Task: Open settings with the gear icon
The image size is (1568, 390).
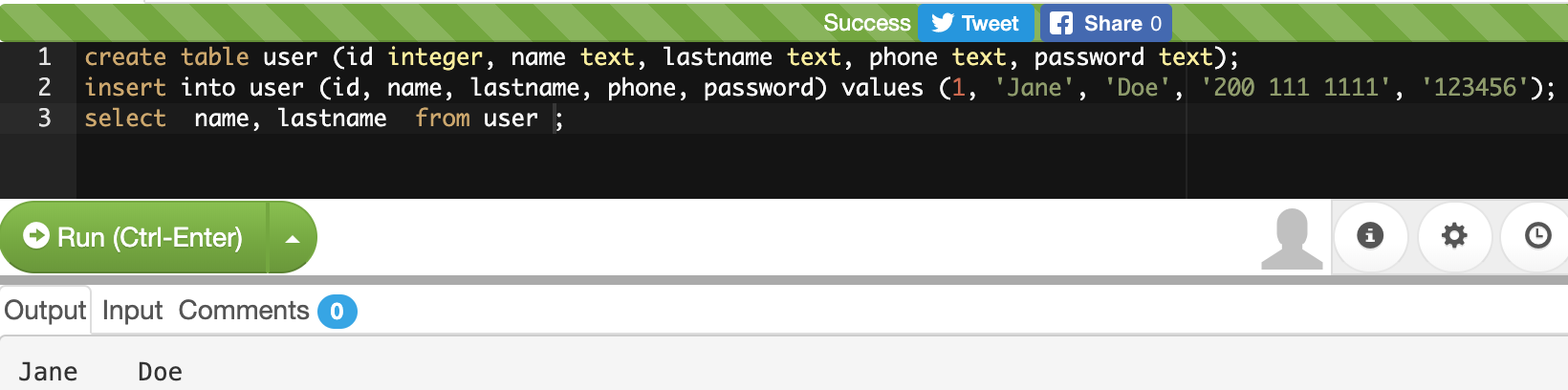Action: (x=1454, y=235)
